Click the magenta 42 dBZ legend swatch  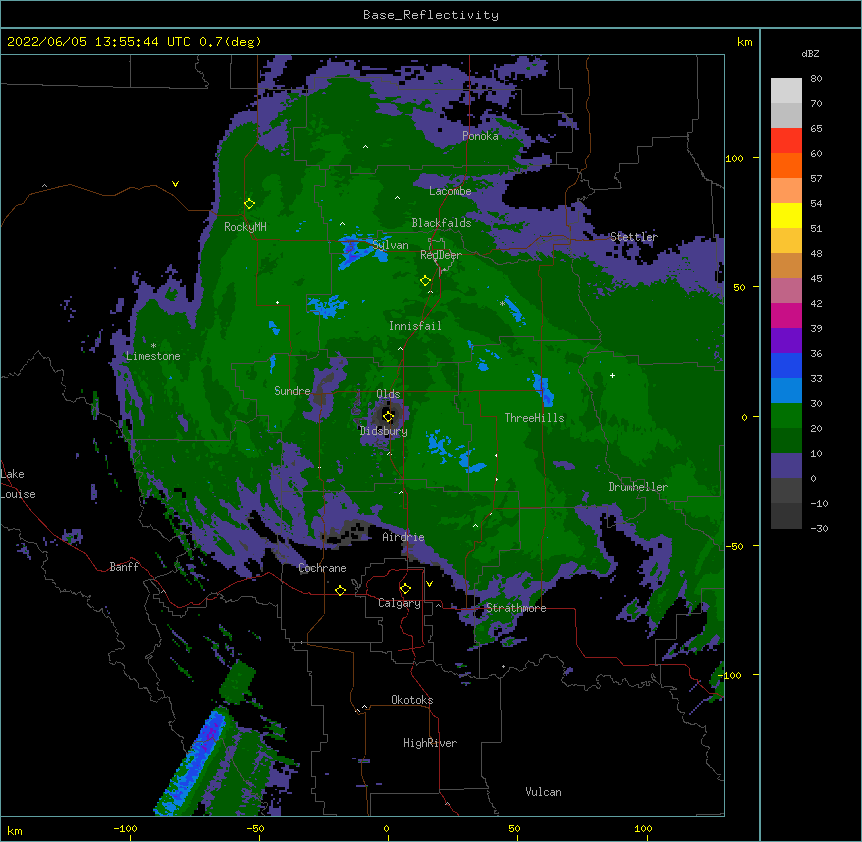pyautogui.click(x=786, y=315)
